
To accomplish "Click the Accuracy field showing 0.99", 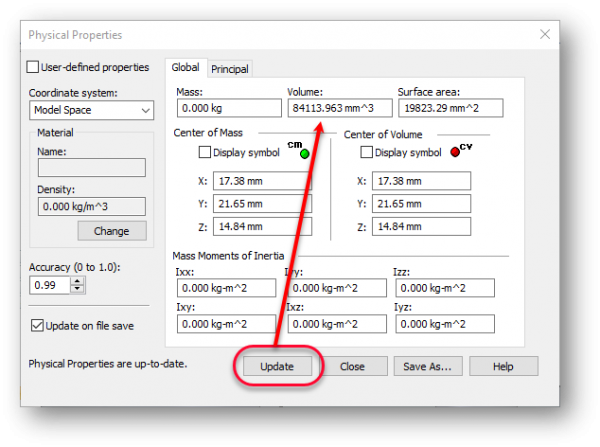I will tap(50, 285).
